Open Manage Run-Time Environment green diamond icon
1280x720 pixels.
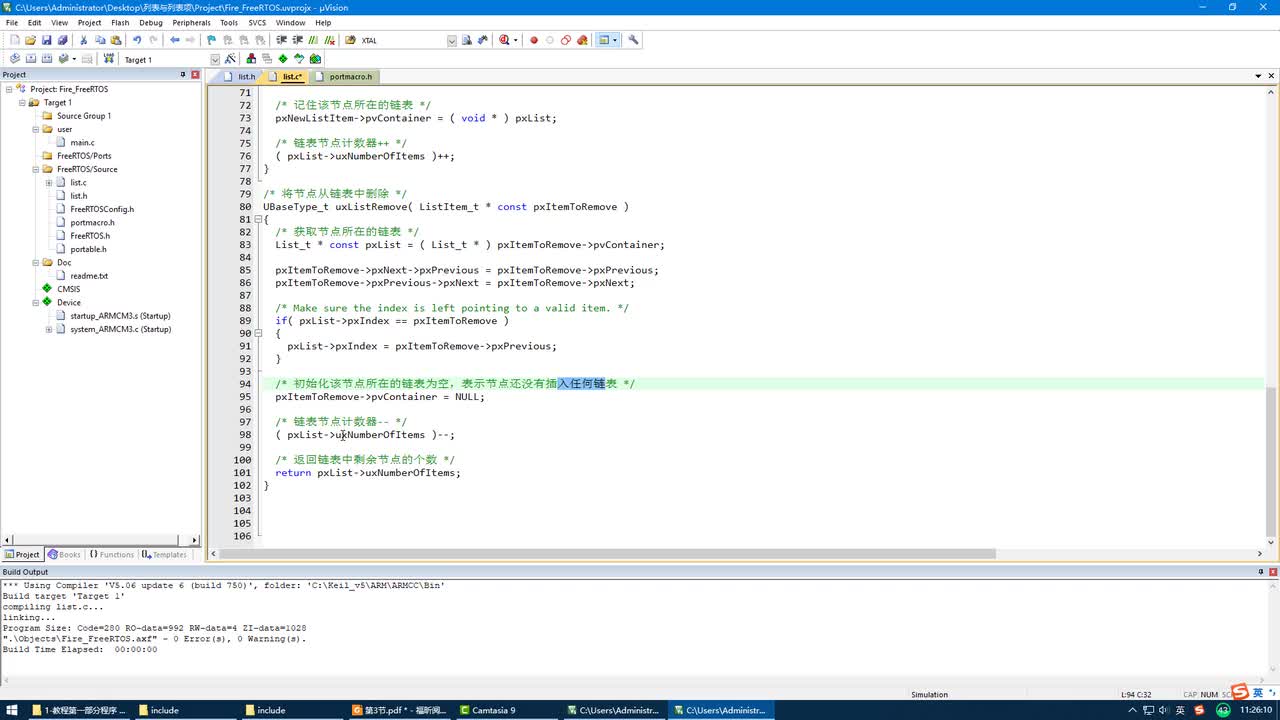pyautogui.click(x=283, y=59)
